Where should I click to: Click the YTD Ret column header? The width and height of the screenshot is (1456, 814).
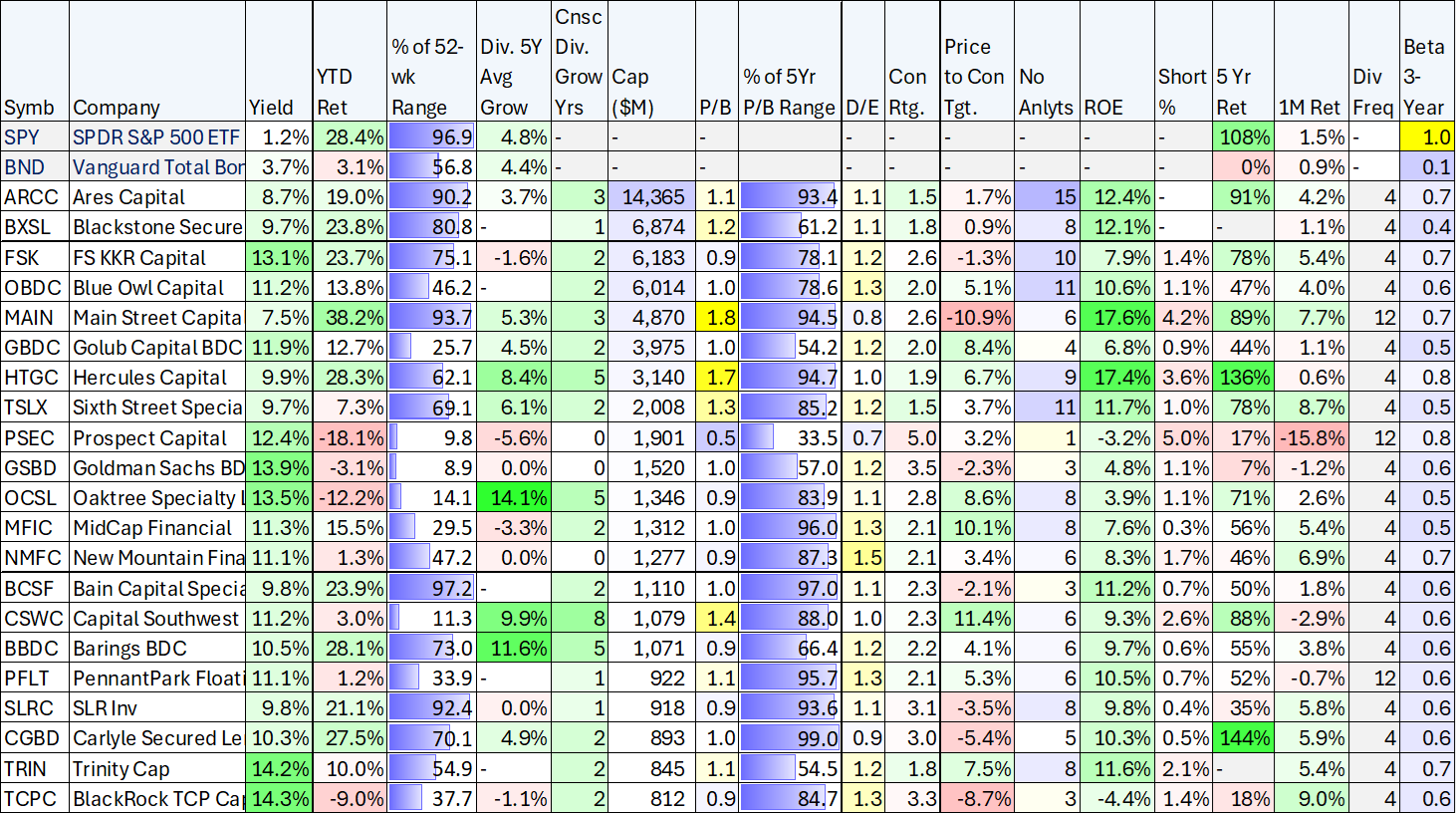(350, 62)
